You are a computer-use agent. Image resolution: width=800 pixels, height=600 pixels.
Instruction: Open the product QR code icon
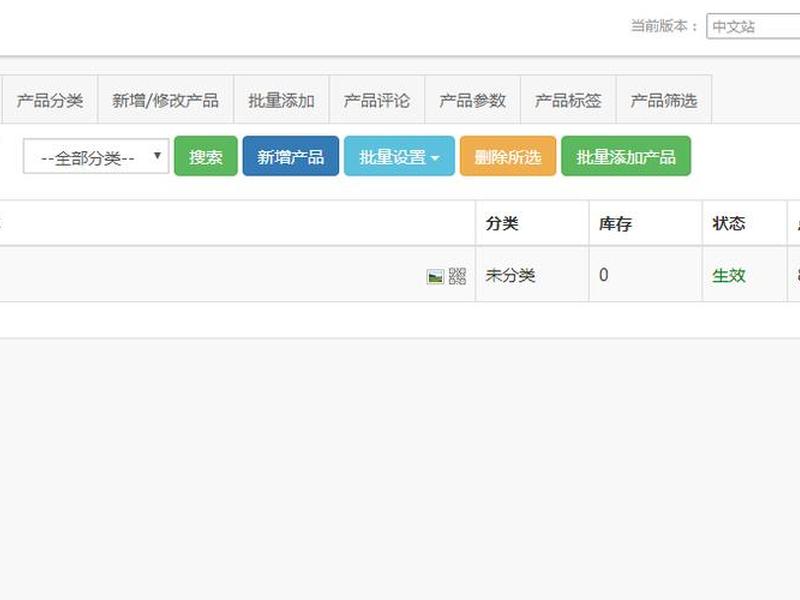click(458, 277)
